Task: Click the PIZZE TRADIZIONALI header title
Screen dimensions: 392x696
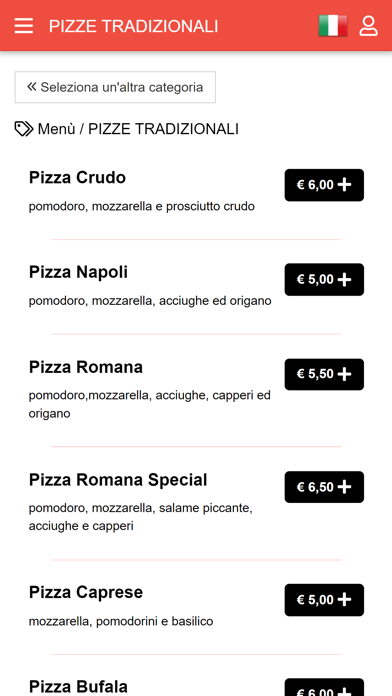Action: coord(133,26)
